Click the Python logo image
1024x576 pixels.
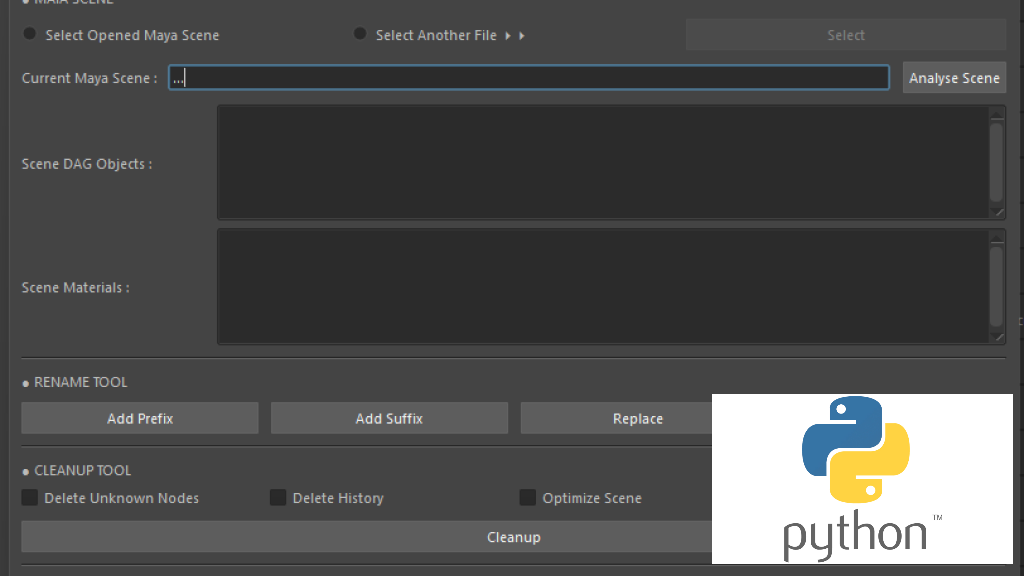point(862,479)
